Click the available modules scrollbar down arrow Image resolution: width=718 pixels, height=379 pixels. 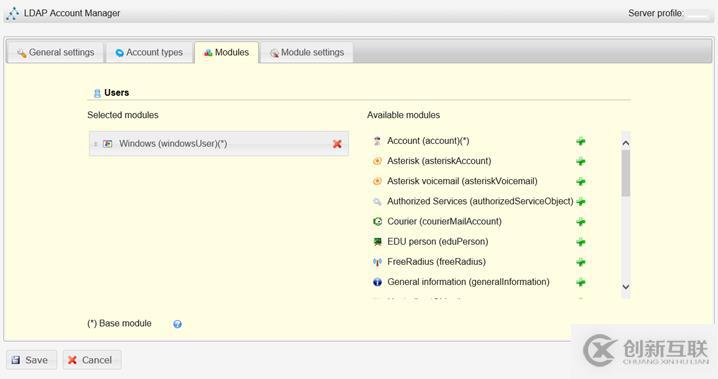(626, 287)
